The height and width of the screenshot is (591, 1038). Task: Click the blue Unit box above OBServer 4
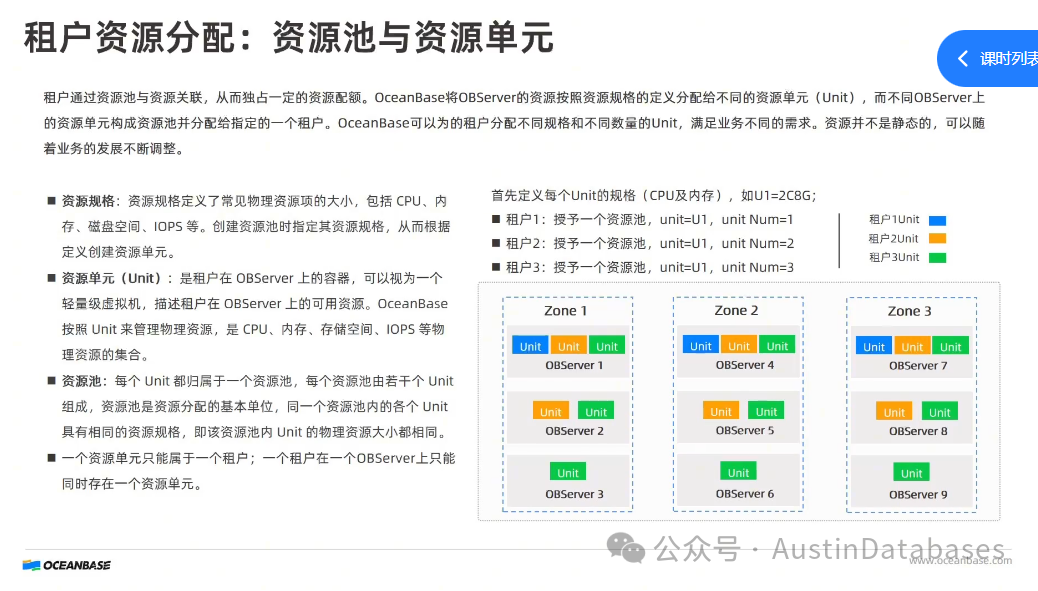(701, 345)
